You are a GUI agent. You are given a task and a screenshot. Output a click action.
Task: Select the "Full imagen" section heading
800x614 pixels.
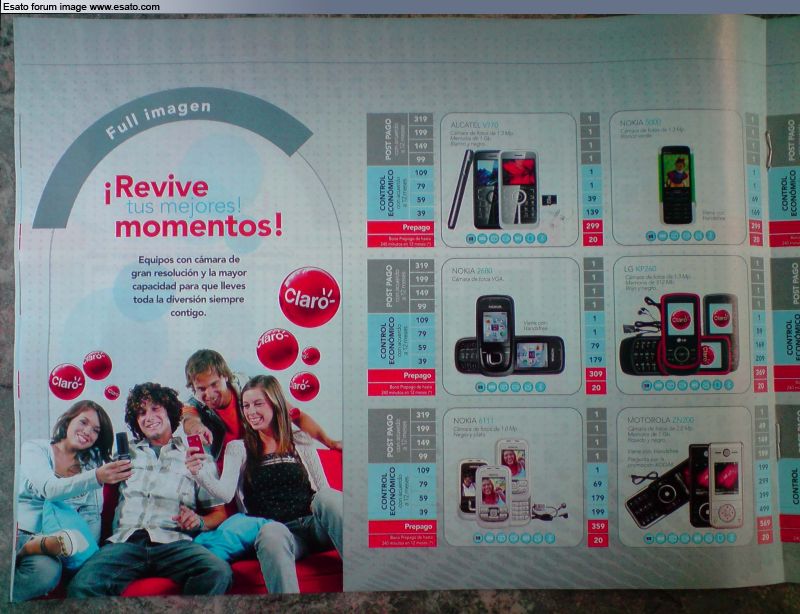(158, 119)
